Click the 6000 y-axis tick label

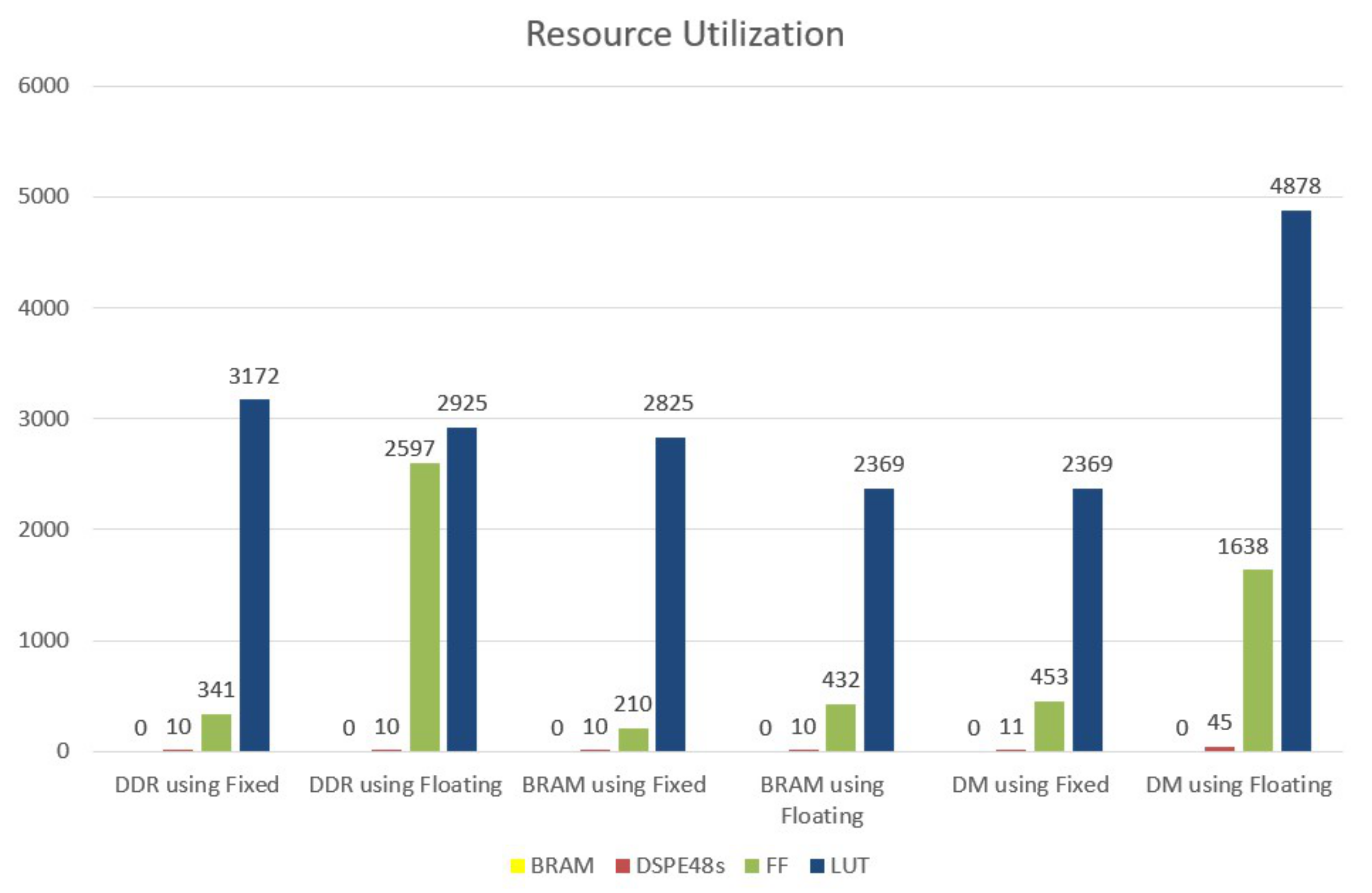click(43, 86)
